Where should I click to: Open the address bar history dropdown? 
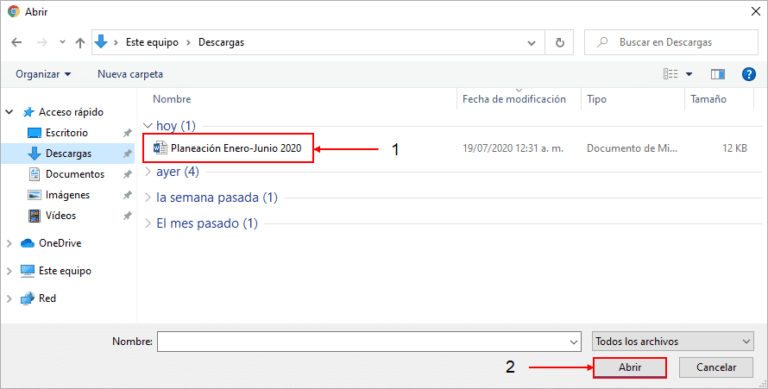(531, 43)
